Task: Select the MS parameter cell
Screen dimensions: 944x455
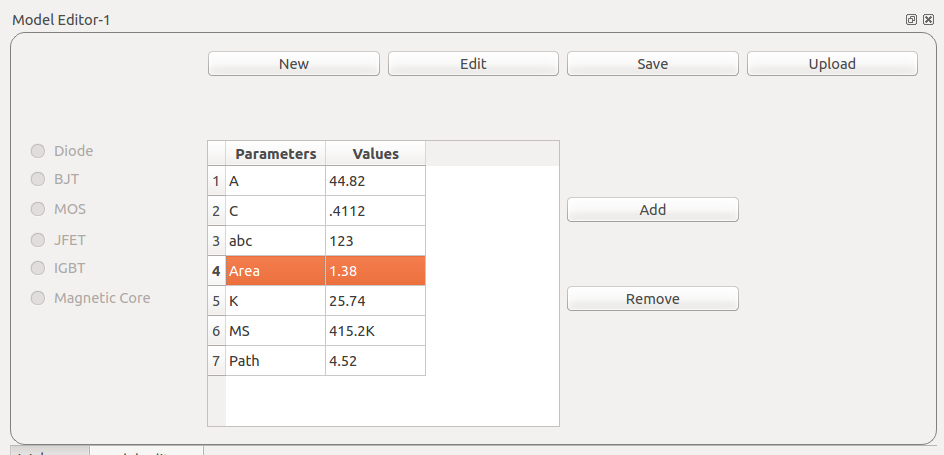Action: coord(276,330)
